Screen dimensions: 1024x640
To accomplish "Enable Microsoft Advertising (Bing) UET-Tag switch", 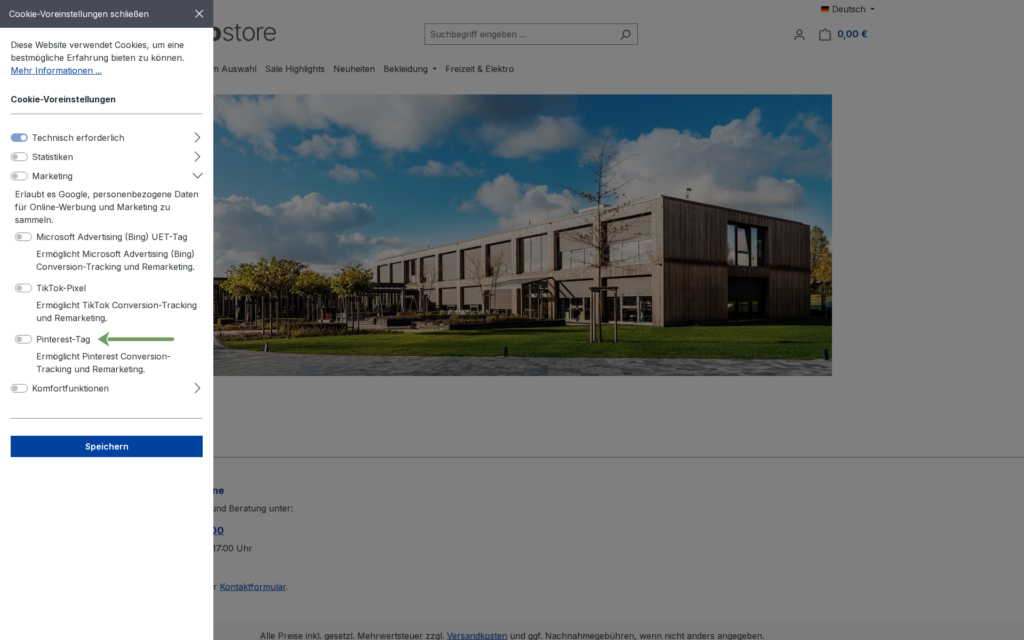I will (x=24, y=237).
